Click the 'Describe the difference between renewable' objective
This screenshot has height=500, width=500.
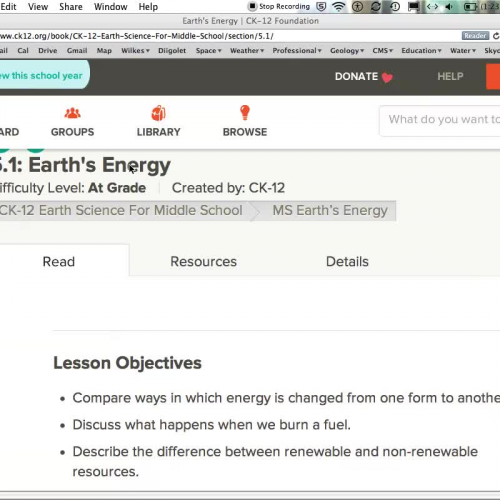(275, 461)
